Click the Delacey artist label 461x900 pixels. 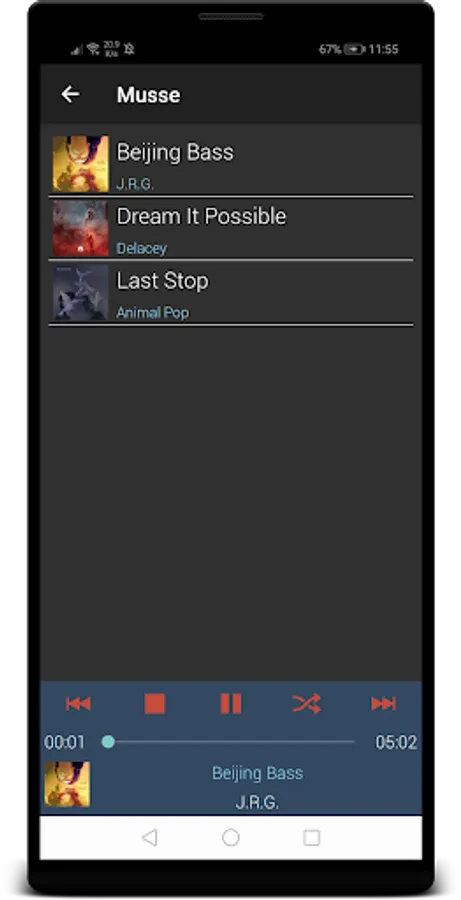point(142,248)
